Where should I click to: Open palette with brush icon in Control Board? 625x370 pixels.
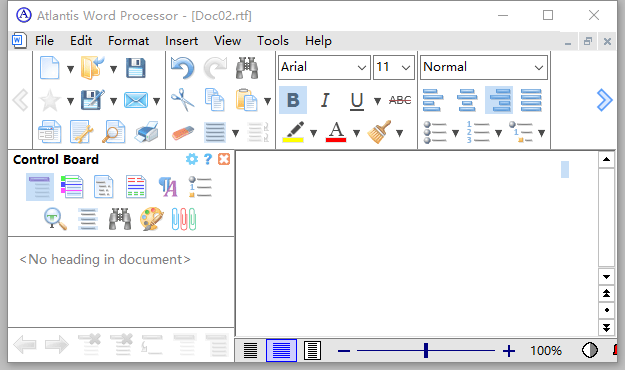click(152, 219)
